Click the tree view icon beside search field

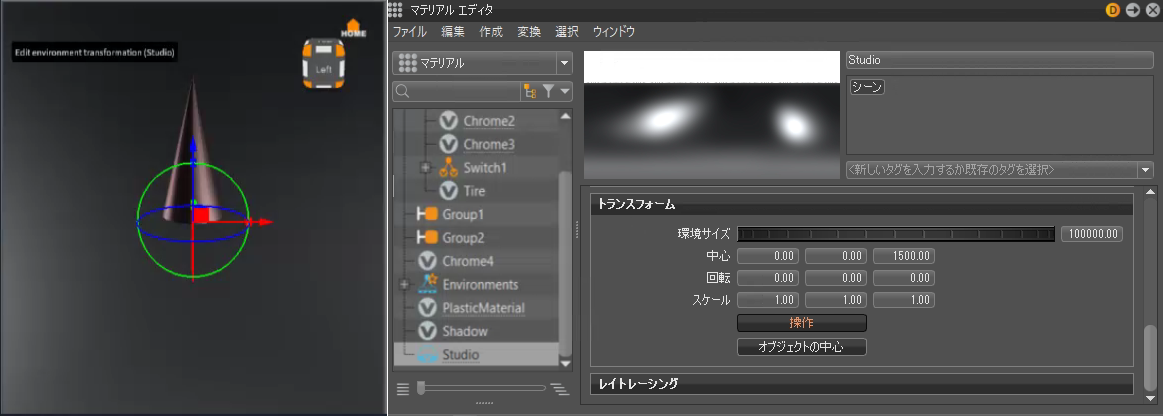pos(530,91)
